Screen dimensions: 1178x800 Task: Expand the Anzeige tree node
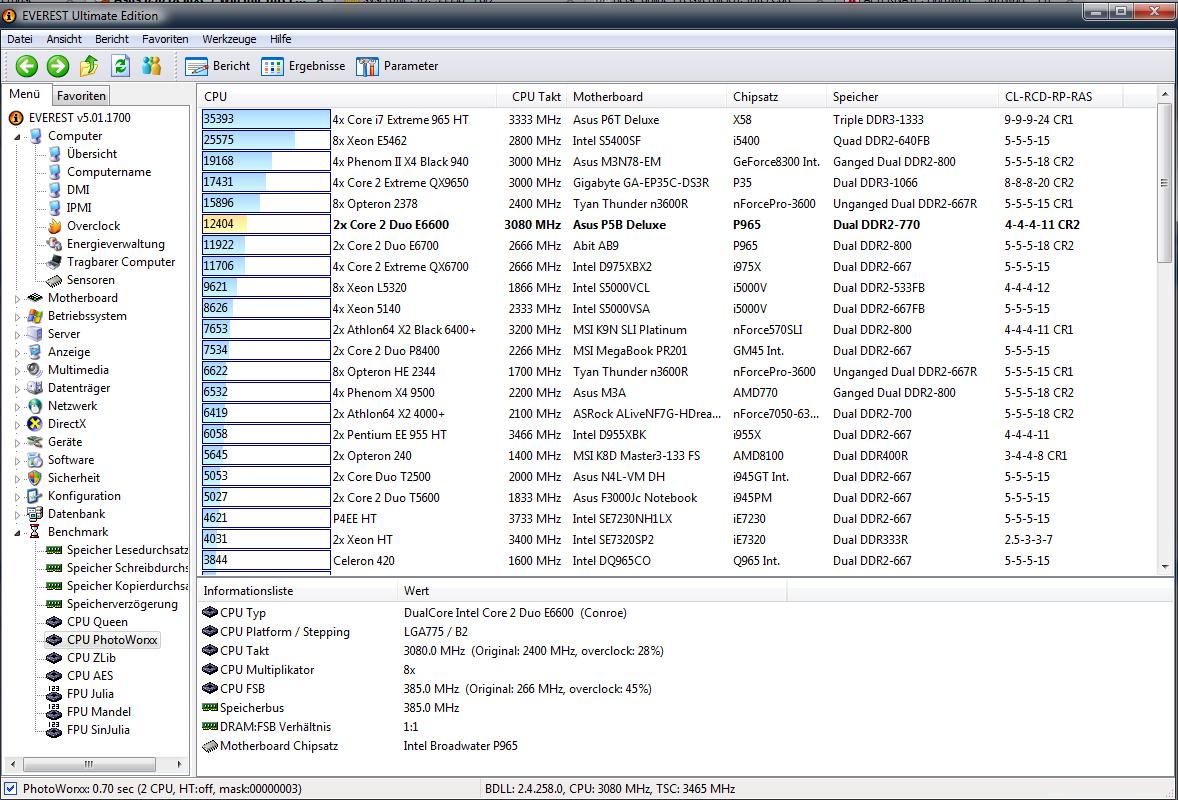(x=17, y=352)
